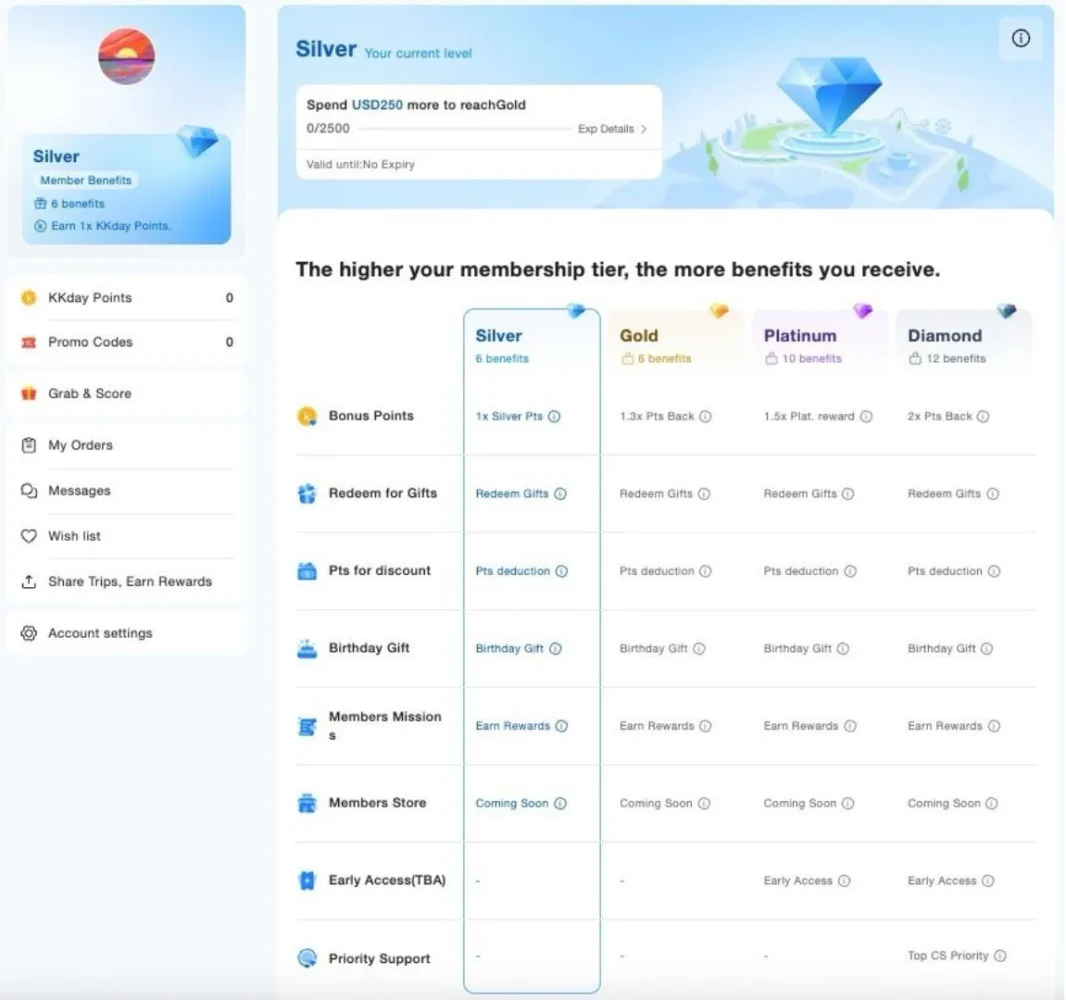The width and height of the screenshot is (1066, 1000).
Task: Click the Earn 1x KKday Points line
Action: [x=103, y=226]
